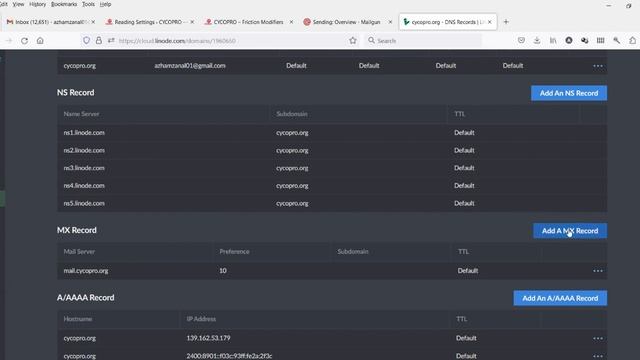
Task: Select ns2.linode.com name server row
Action: 332,150
